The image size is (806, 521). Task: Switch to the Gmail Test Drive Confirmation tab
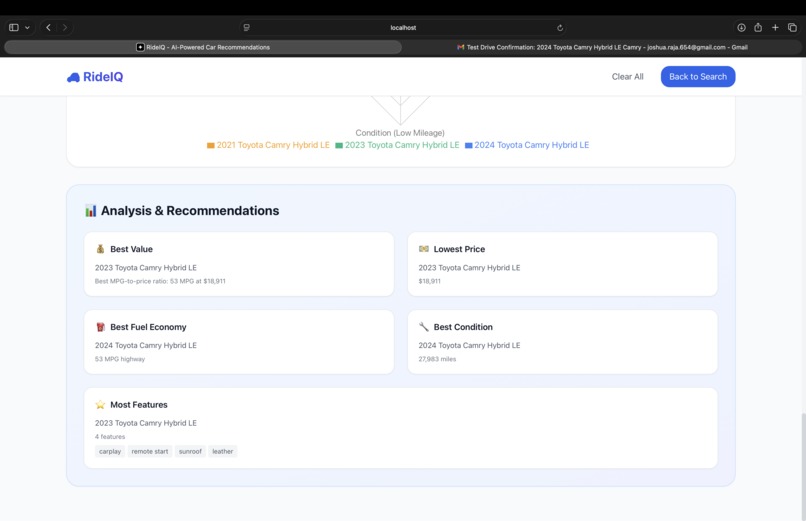click(602, 47)
